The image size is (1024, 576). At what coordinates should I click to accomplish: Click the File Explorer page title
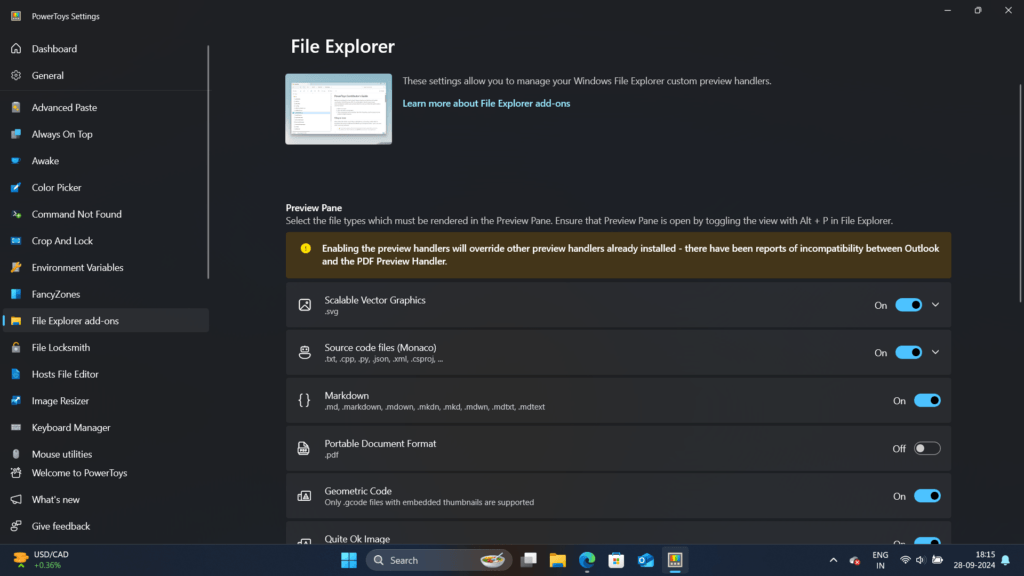point(343,46)
